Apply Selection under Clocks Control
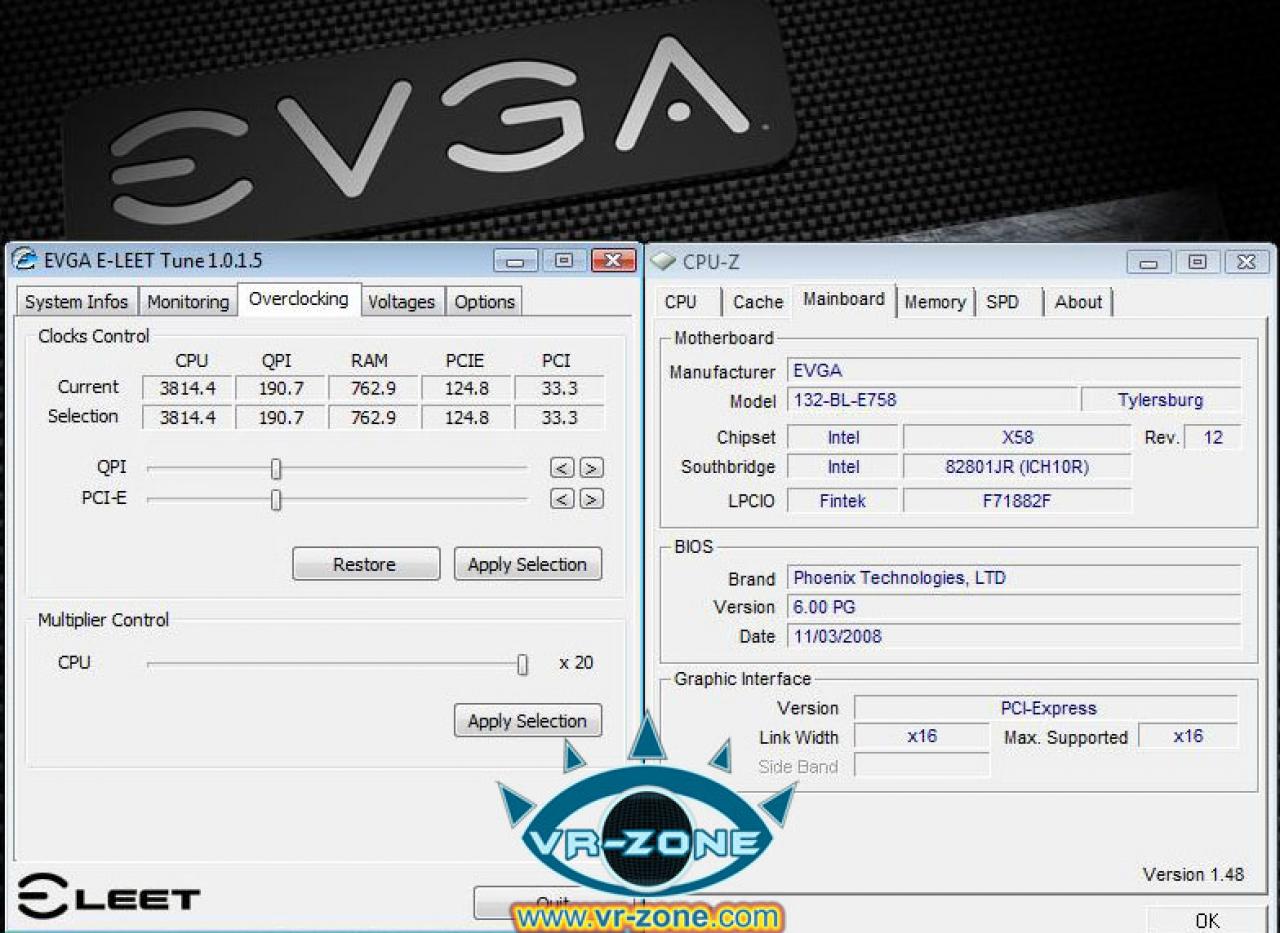The image size is (1280, 933). click(x=528, y=564)
